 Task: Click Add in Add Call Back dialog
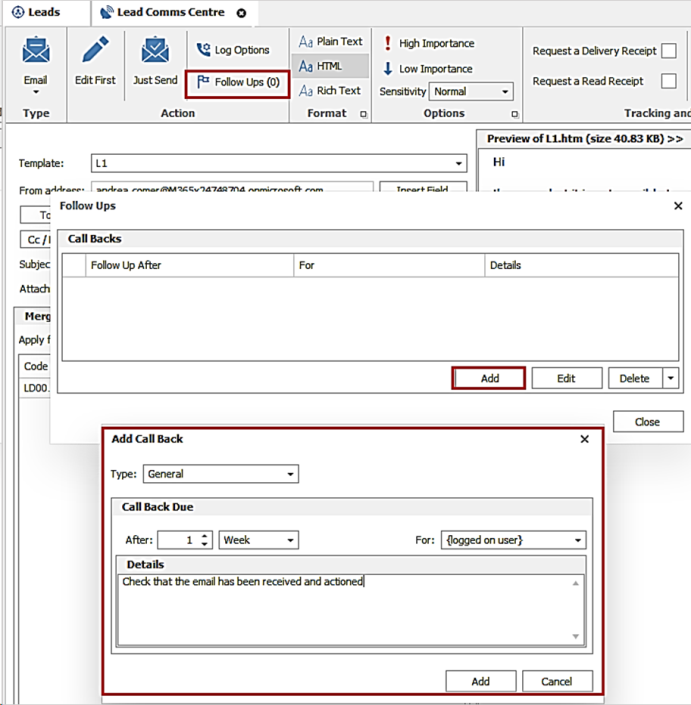[x=480, y=681]
